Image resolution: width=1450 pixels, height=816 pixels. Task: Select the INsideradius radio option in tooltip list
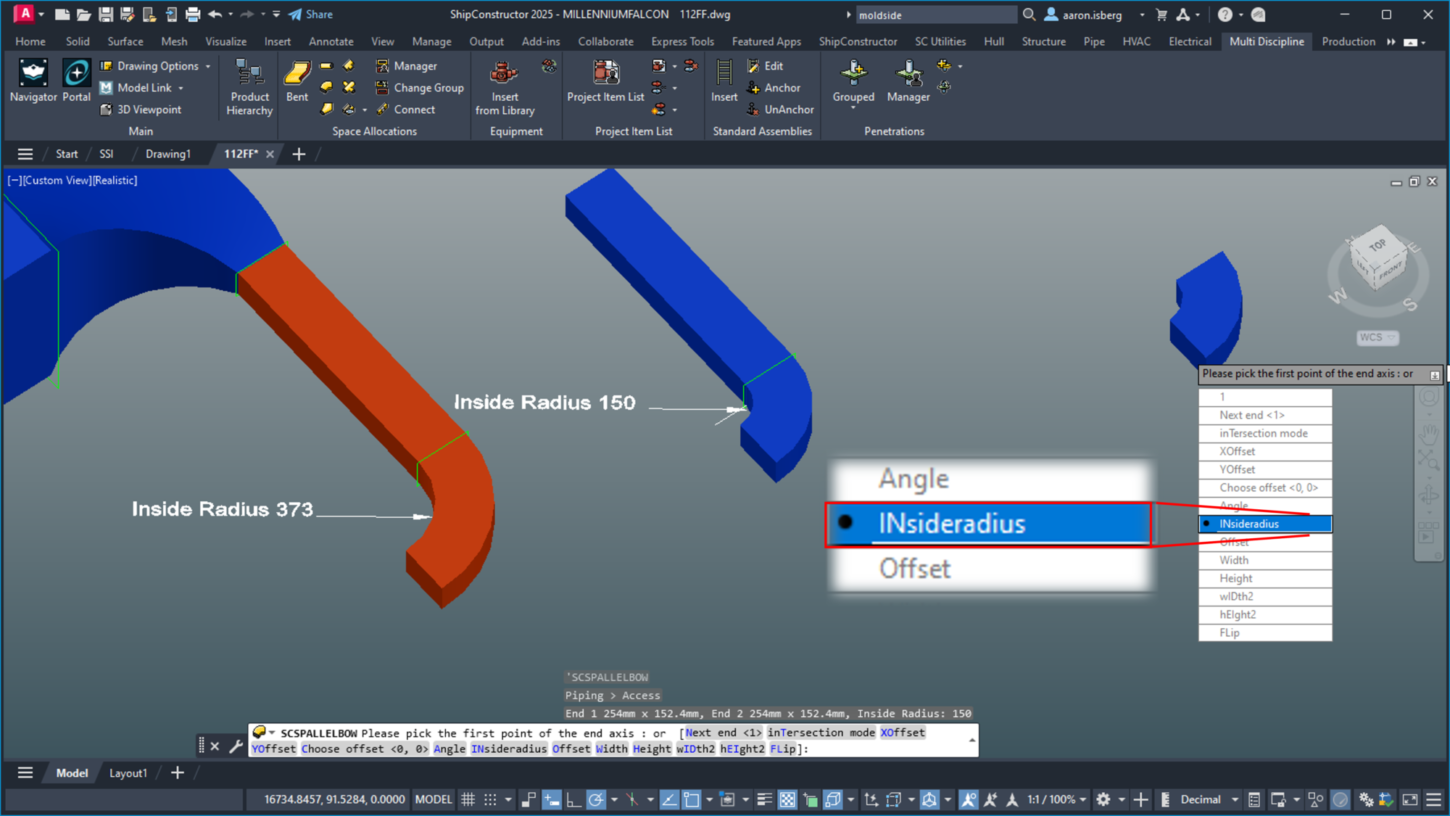click(x=1265, y=523)
